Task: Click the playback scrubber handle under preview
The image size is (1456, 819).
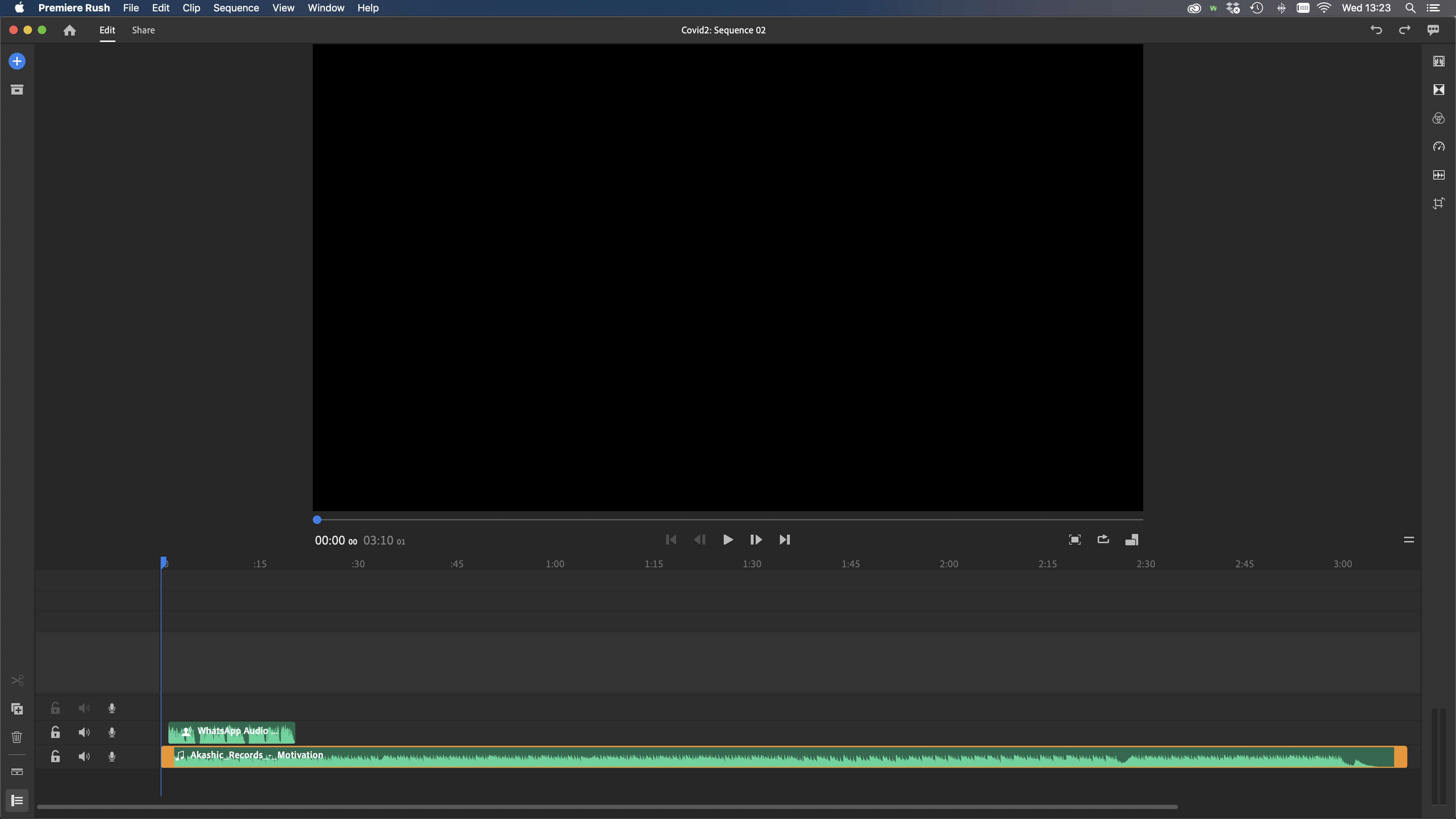Action: tap(317, 519)
